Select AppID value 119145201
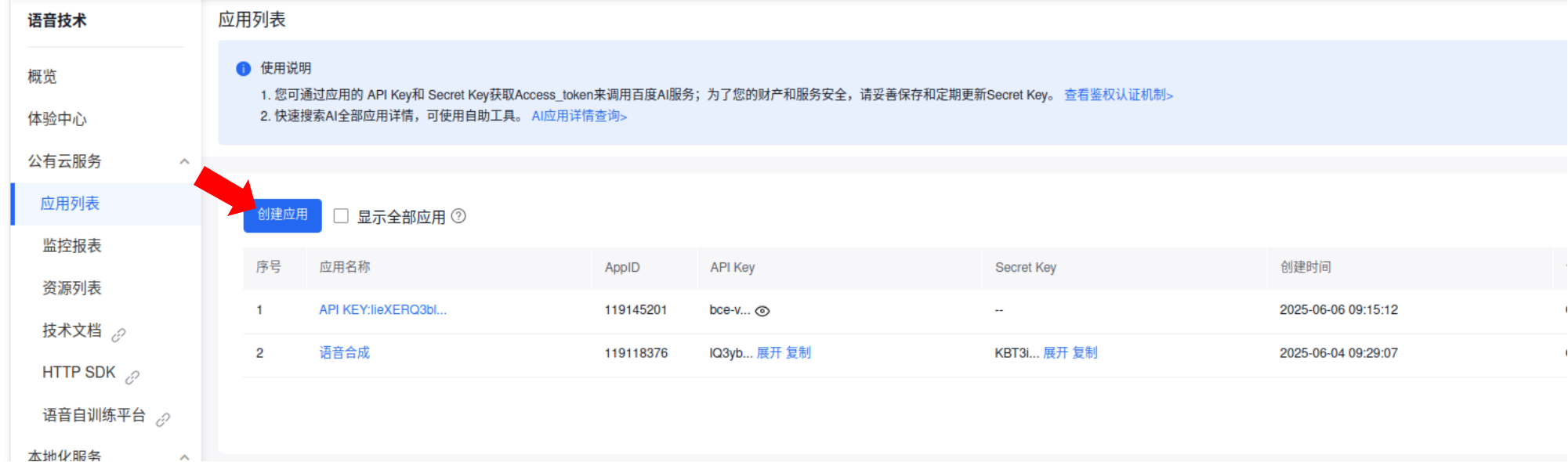Screen dimensions: 1568x462 tap(636, 310)
